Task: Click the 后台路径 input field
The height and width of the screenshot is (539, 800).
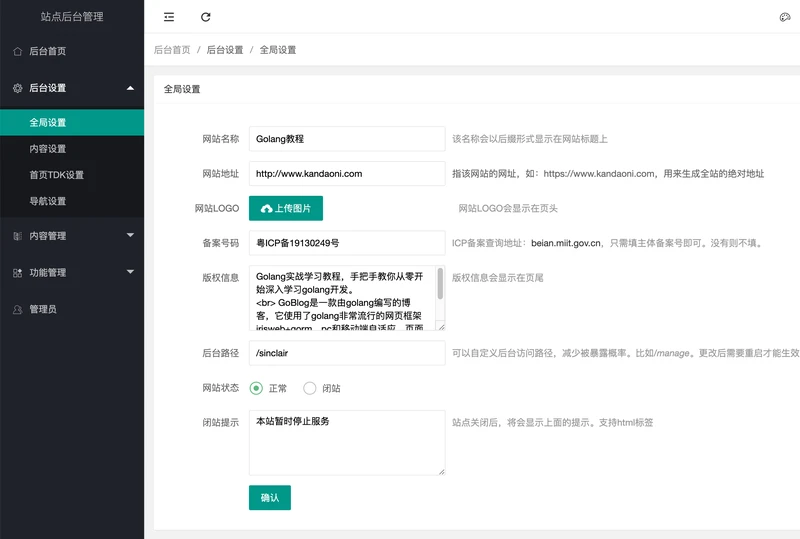Action: 346,353
